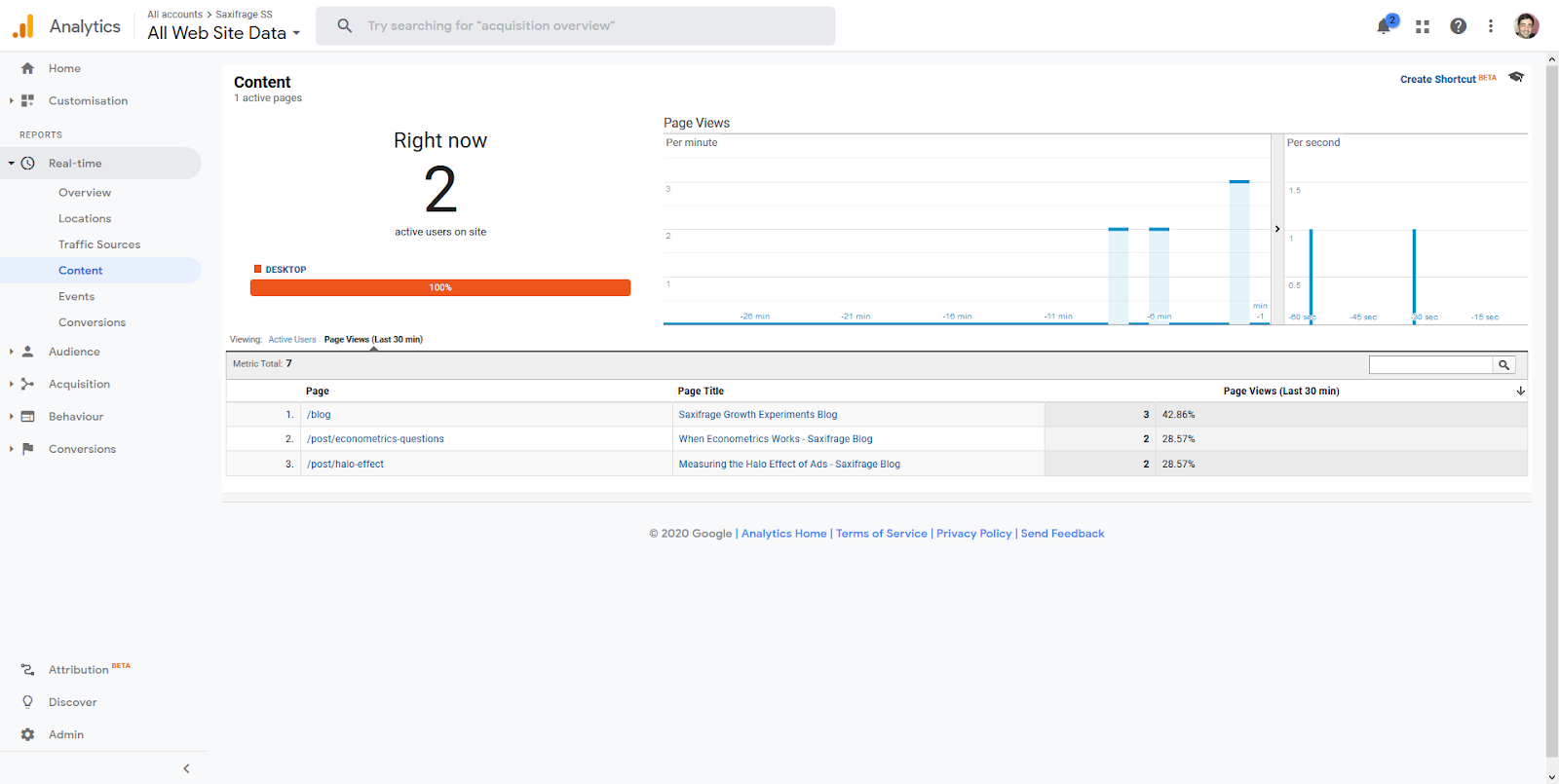Image resolution: width=1559 pixels, height=784 pixels.
Task: Click the table filter search box
Action: (x=1430, y=365)
